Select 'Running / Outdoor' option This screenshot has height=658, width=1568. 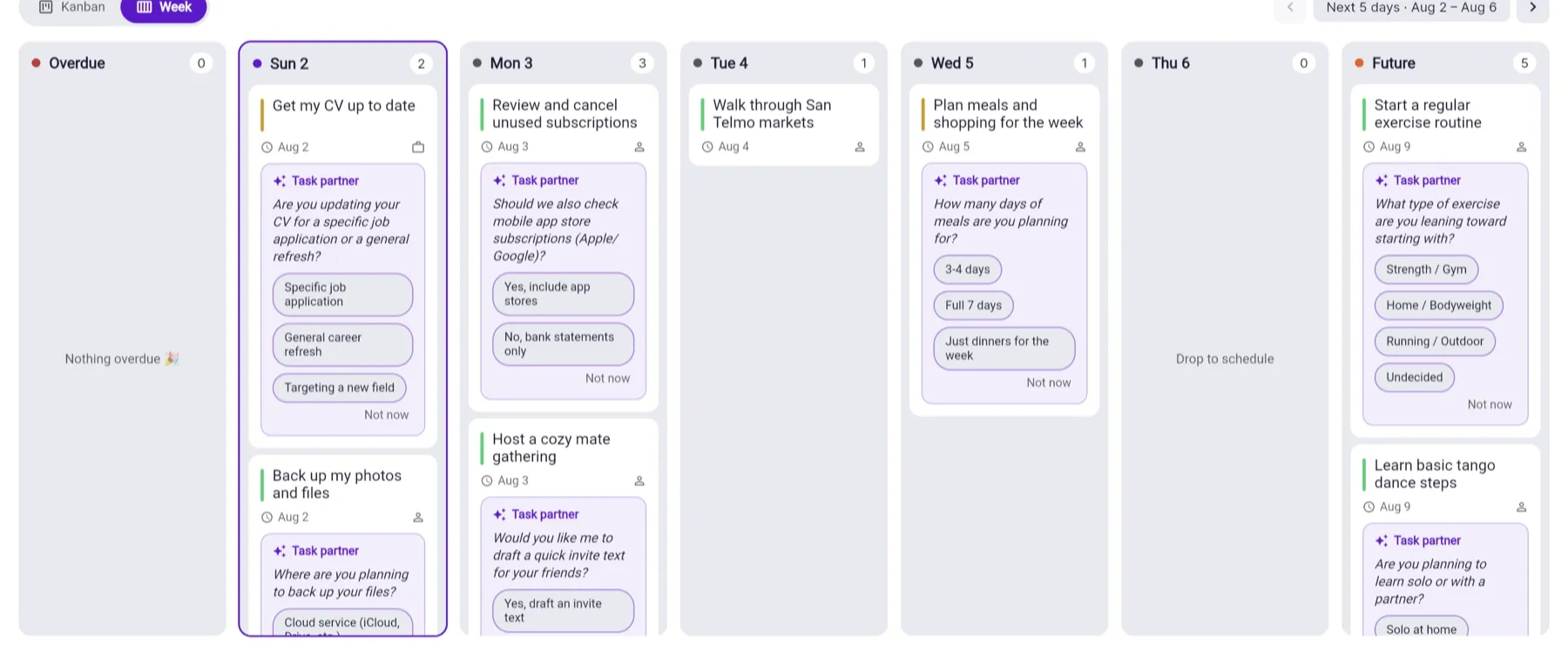pos(1435,342)
